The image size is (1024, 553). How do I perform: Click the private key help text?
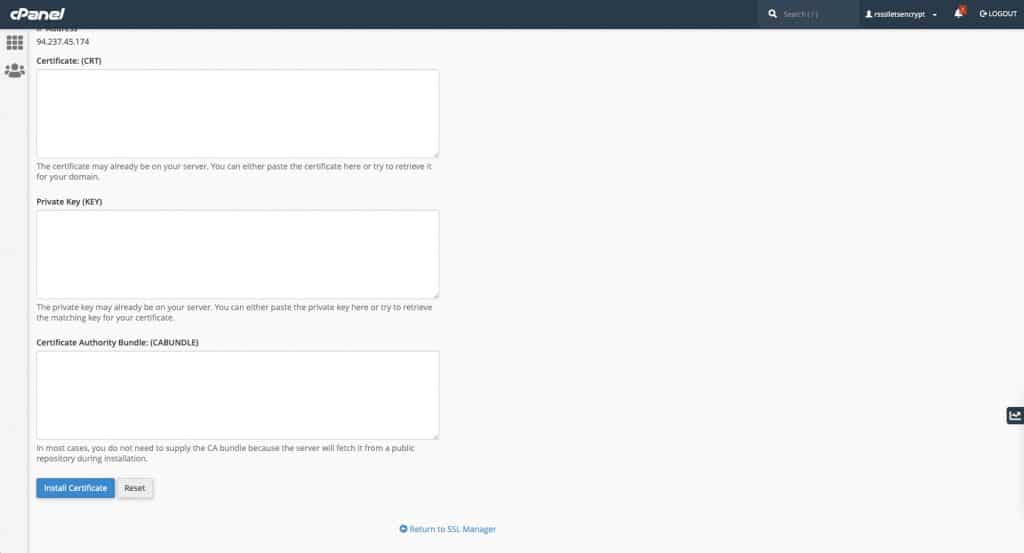click(234, 312)
